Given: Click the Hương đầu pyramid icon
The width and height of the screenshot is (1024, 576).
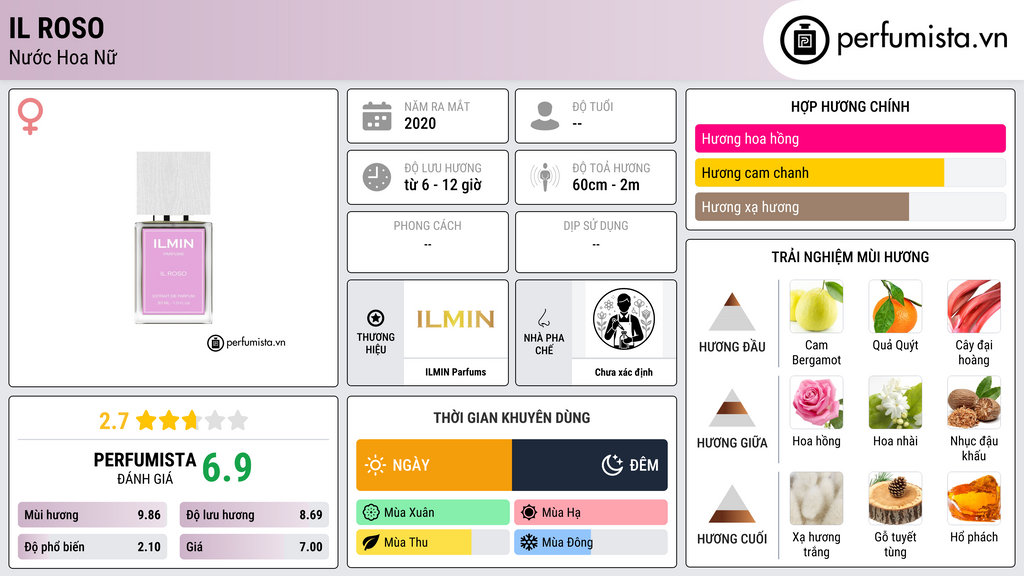Looking at the screenshot, I should [732, 312].
